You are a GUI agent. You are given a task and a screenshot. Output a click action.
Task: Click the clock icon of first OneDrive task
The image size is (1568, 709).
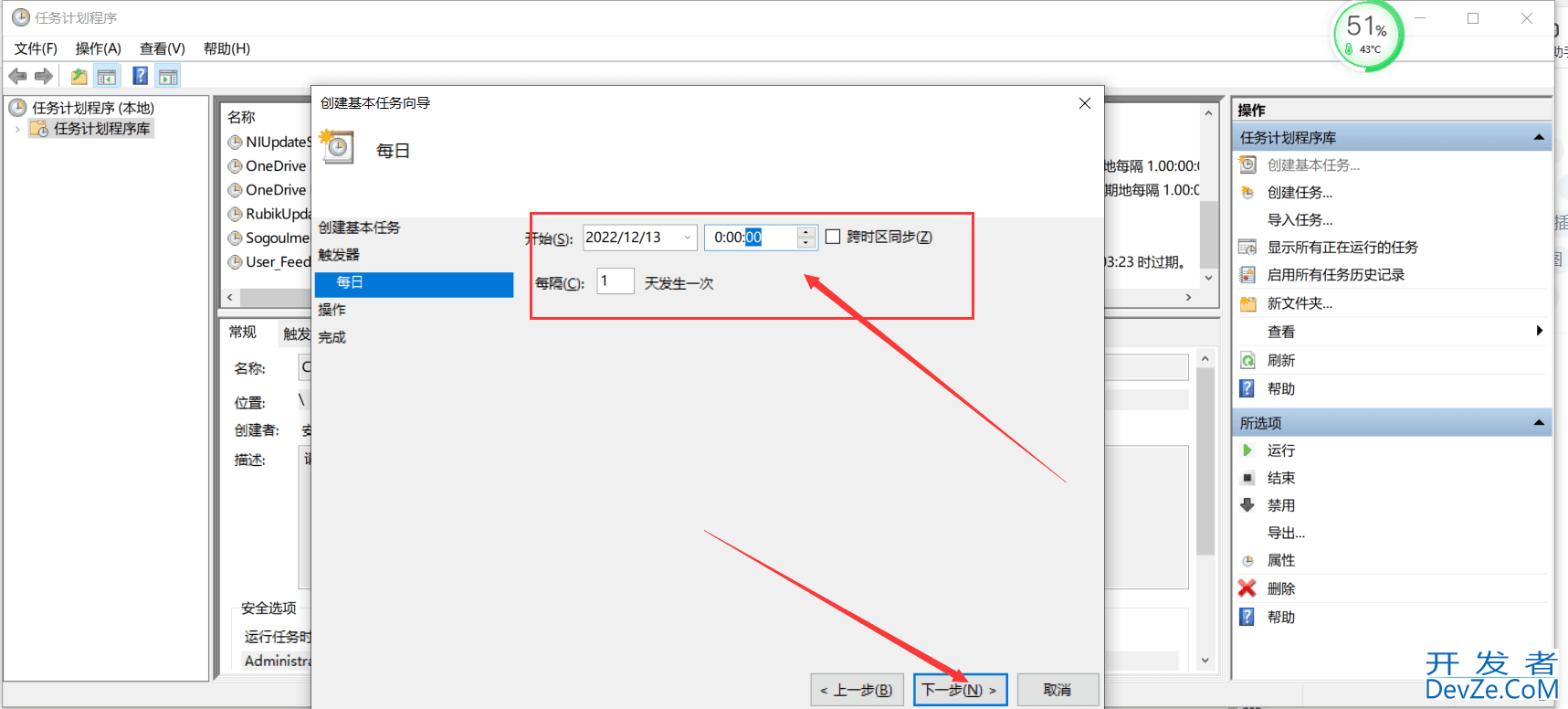(x=235, y=166)
